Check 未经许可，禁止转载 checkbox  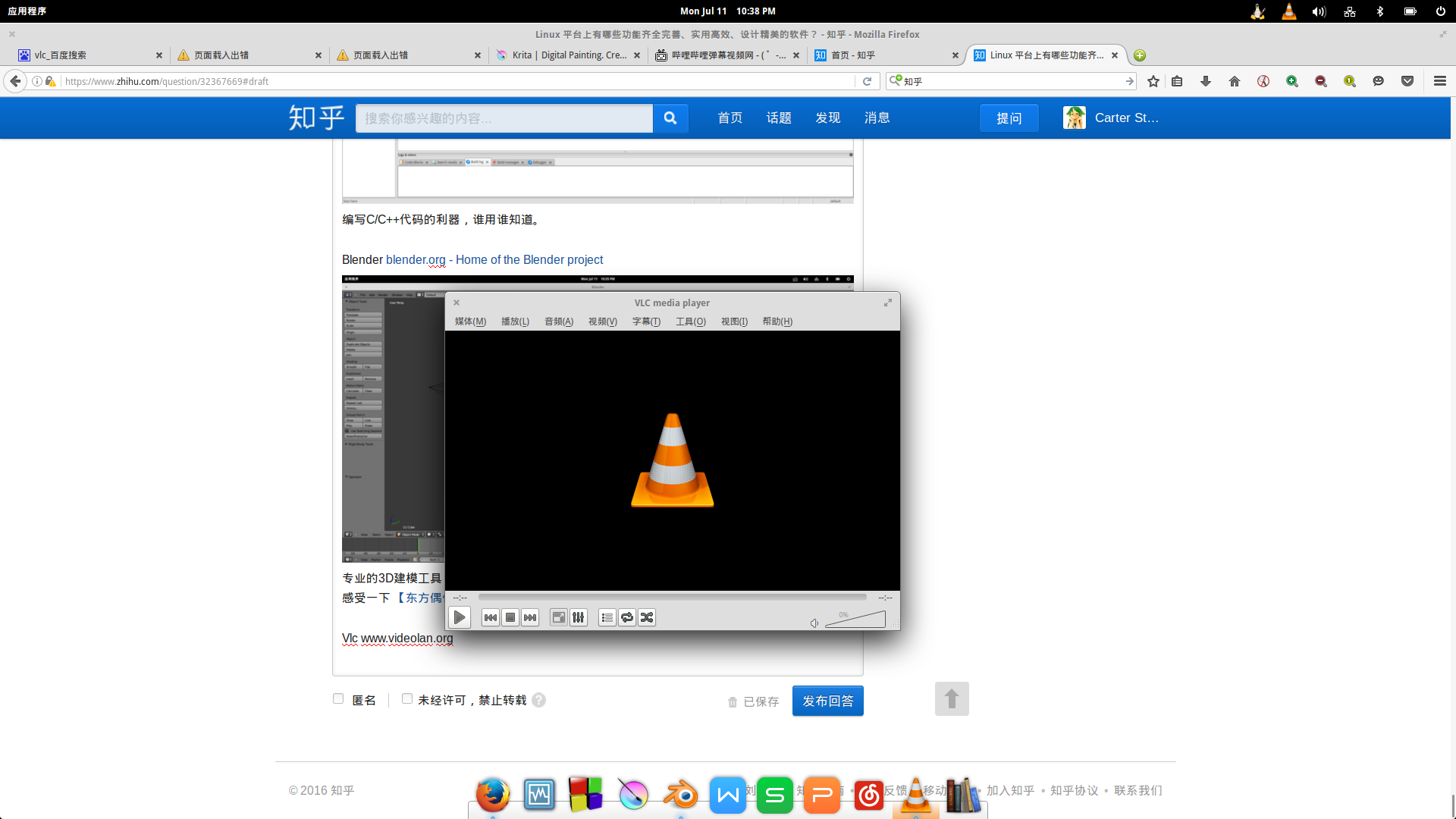point(407,698)
